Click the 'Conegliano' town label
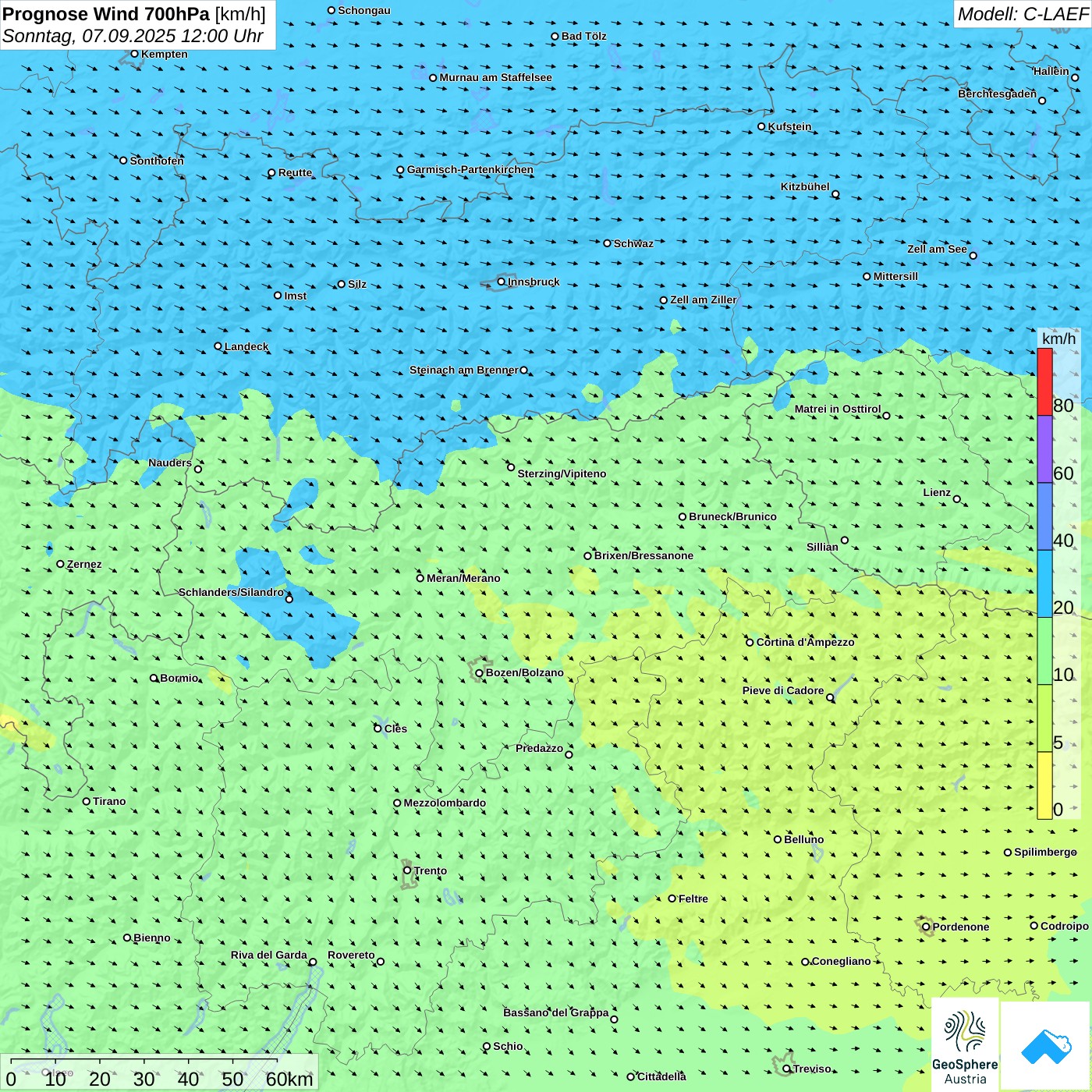Screen dimensions: 1092x1092 click(841, 961)
